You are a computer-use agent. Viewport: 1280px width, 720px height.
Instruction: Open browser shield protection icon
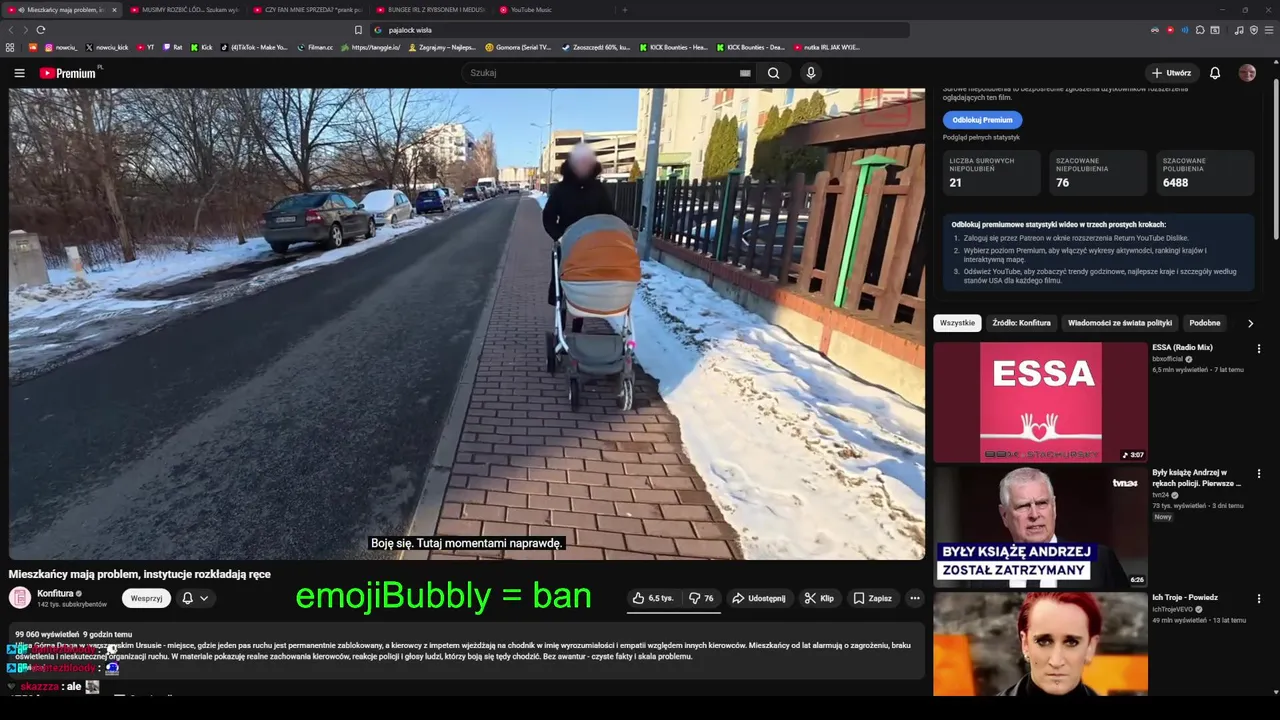point(1254,30)
